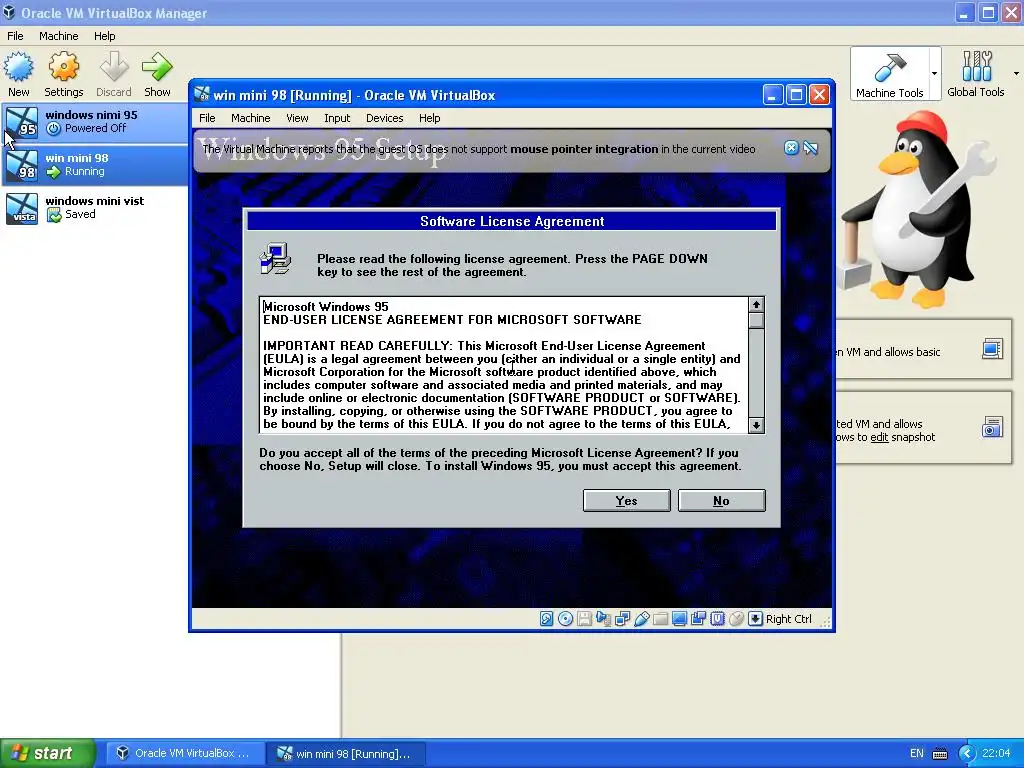The height and width of the screenshot is (768, 1024).
Task: Decline the license with the No button
Action: (x=721, y=500)
